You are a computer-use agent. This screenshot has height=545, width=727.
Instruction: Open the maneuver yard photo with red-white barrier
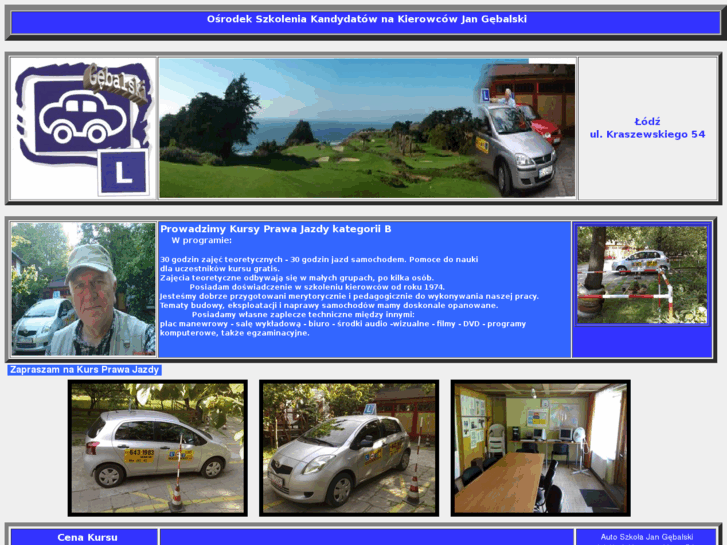pos(642,275)
